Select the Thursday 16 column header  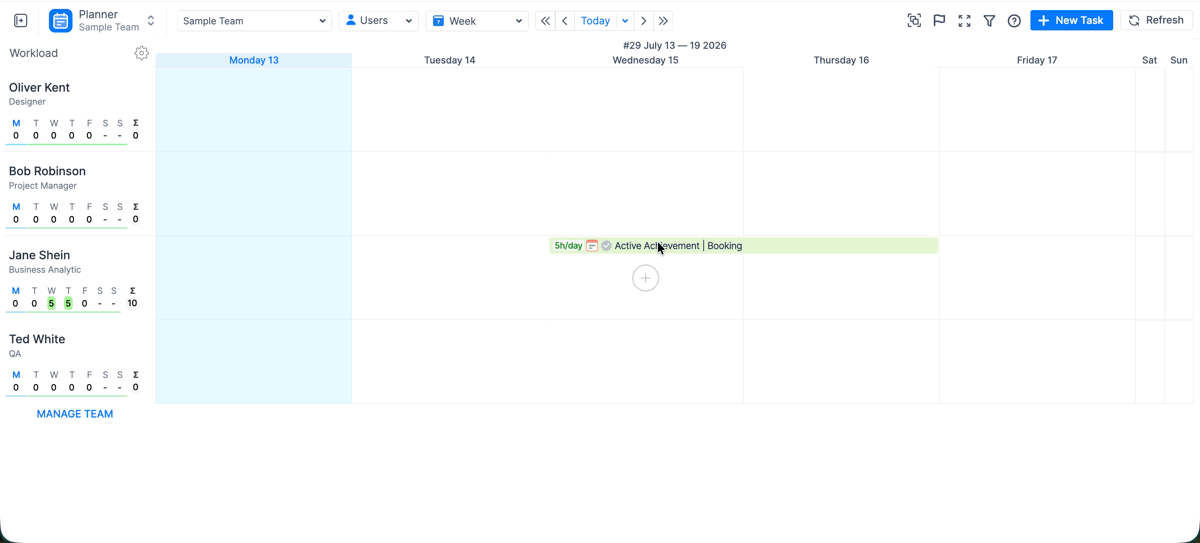tap(841, 60)
